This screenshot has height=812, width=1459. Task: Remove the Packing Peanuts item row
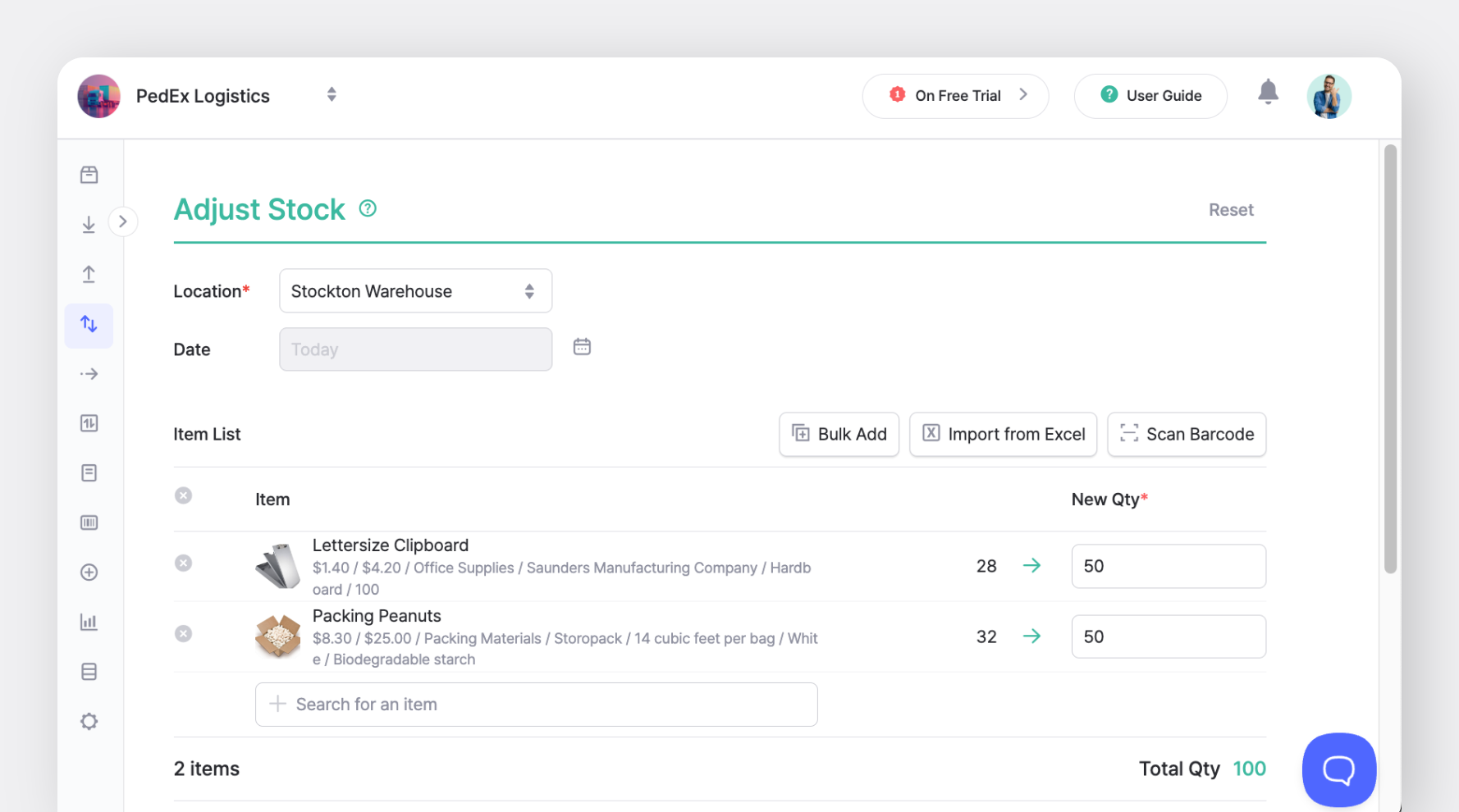pyautogui.click(x=183, y=633)
